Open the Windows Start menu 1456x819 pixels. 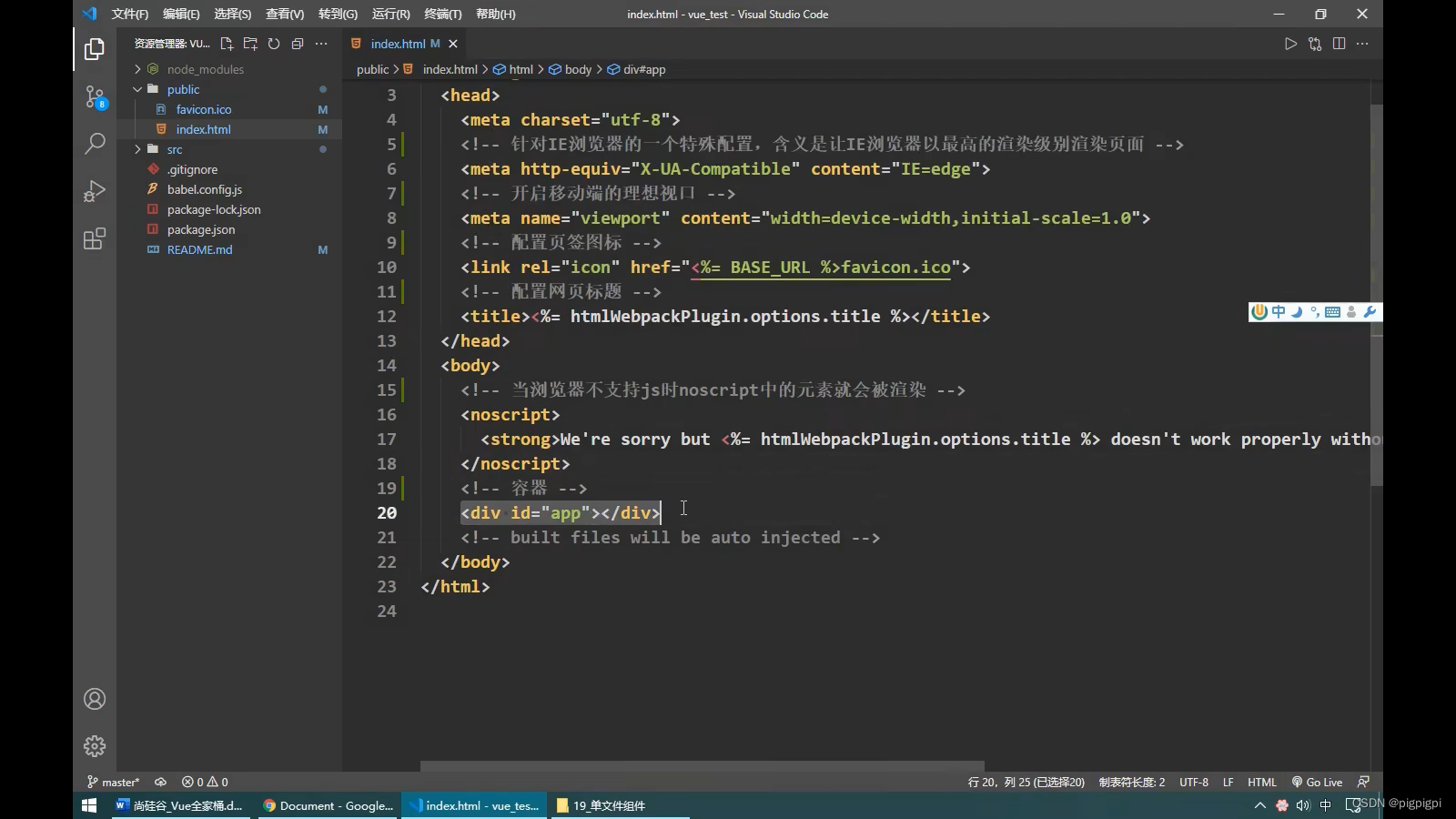[x=89, y=805]
